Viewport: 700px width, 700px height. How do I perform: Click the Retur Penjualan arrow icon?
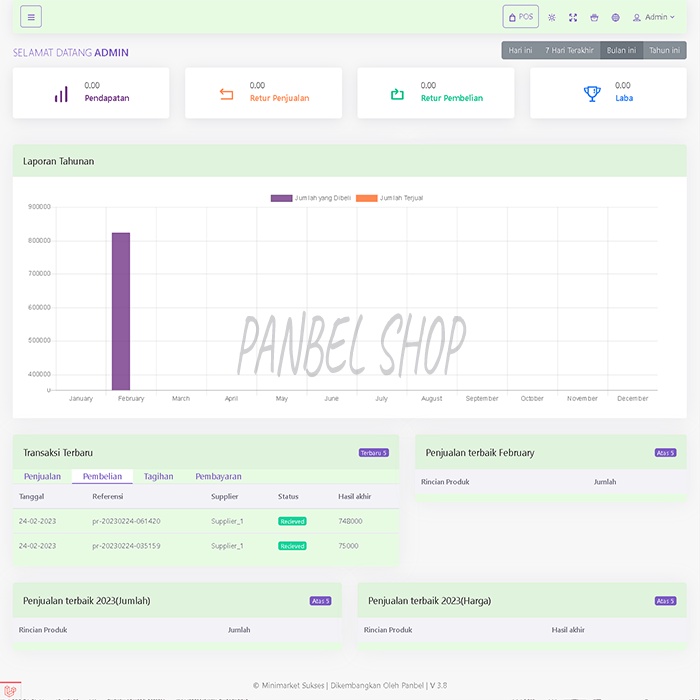tap(227, 94)
